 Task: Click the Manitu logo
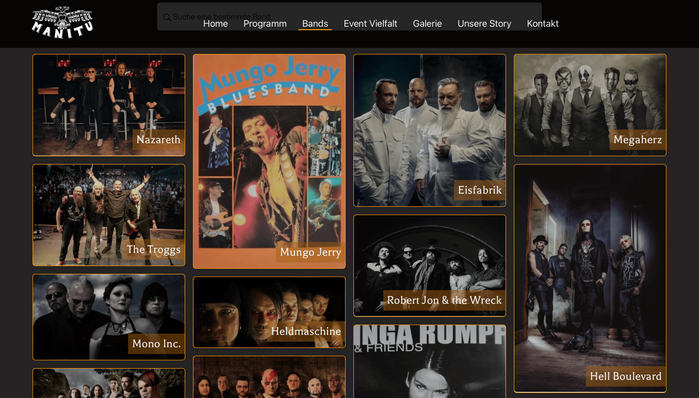tap(62, 22)
